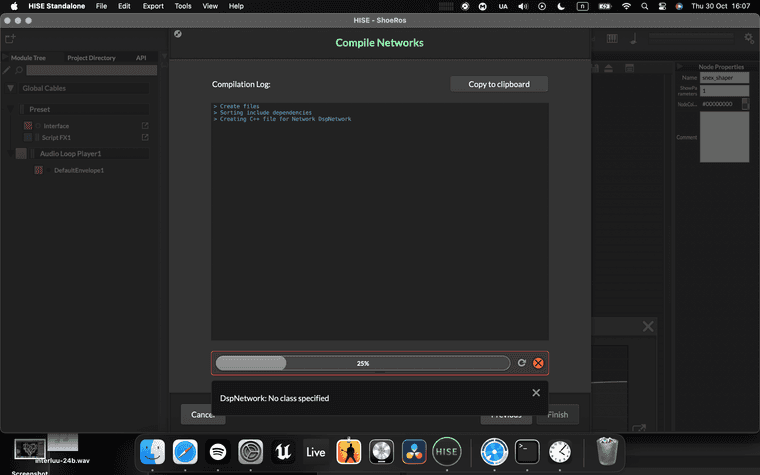
Task: Select the DefaultEnvelope1 tree item
Action: tap(79, 170)
